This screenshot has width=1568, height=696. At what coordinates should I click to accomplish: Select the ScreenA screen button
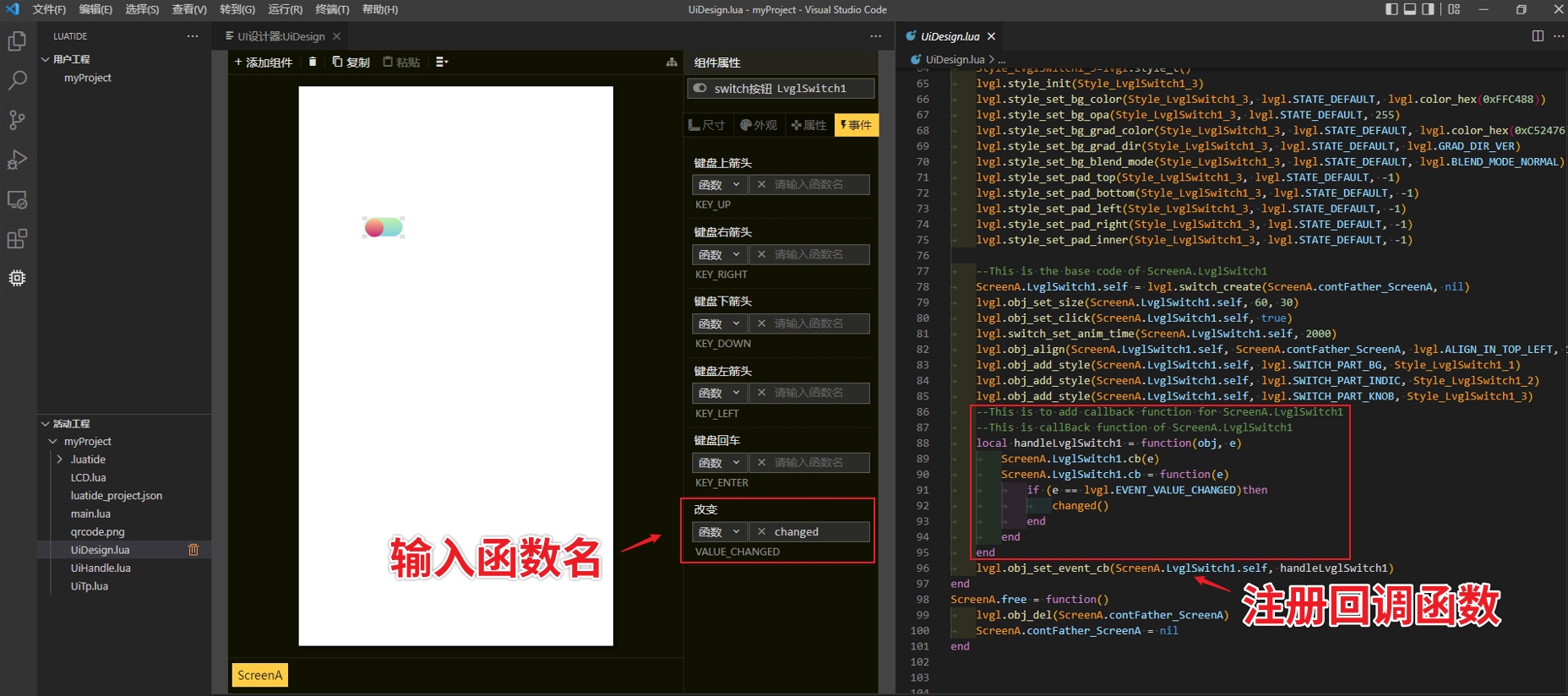tap(260, 675)
